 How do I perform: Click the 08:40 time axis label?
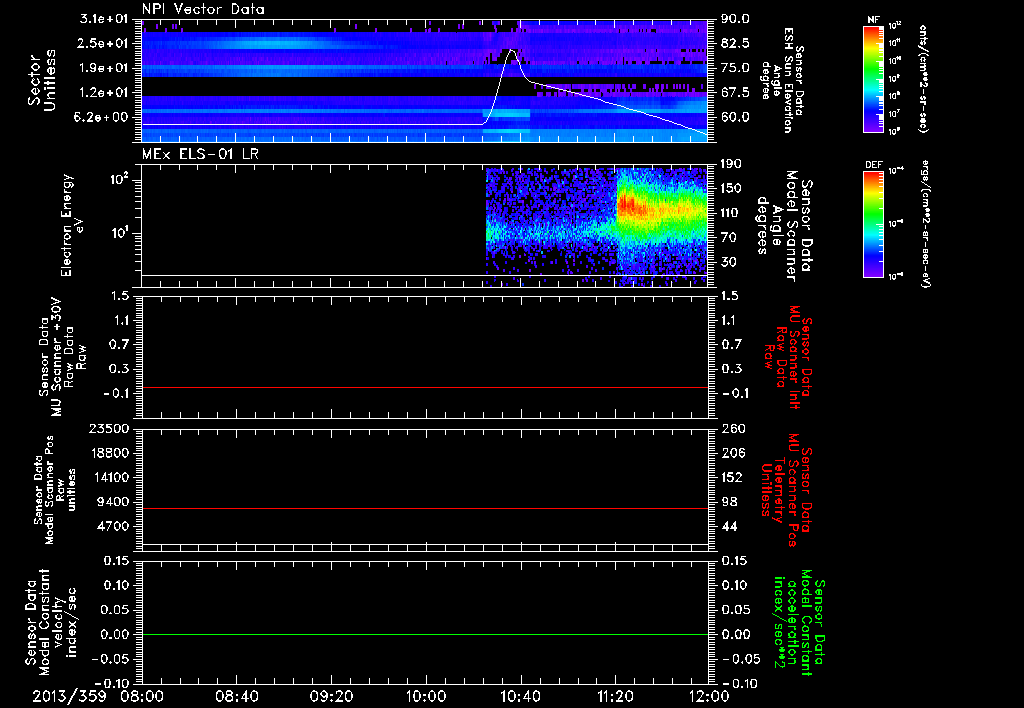coord(236,695)
